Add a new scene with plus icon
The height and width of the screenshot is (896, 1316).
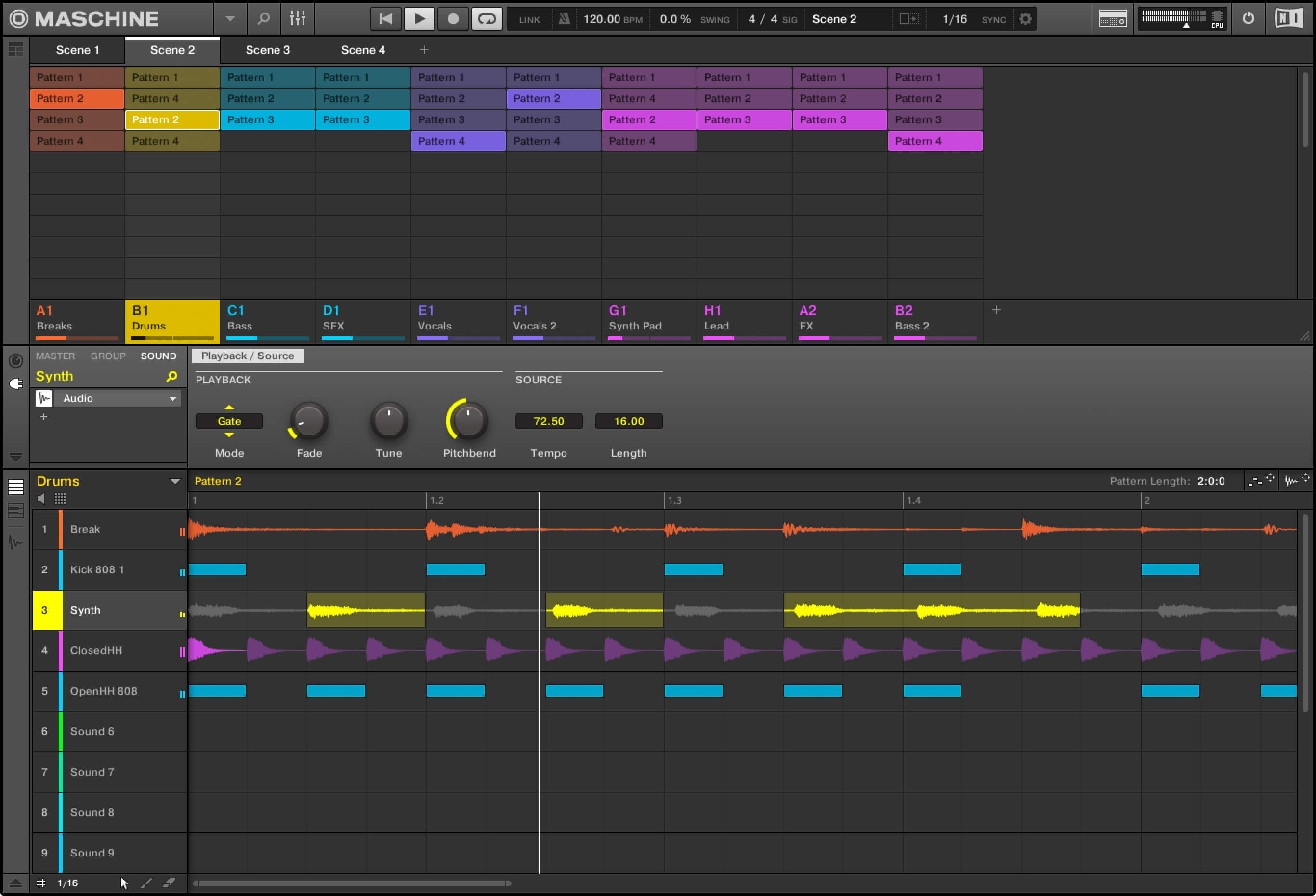(424, 50)
